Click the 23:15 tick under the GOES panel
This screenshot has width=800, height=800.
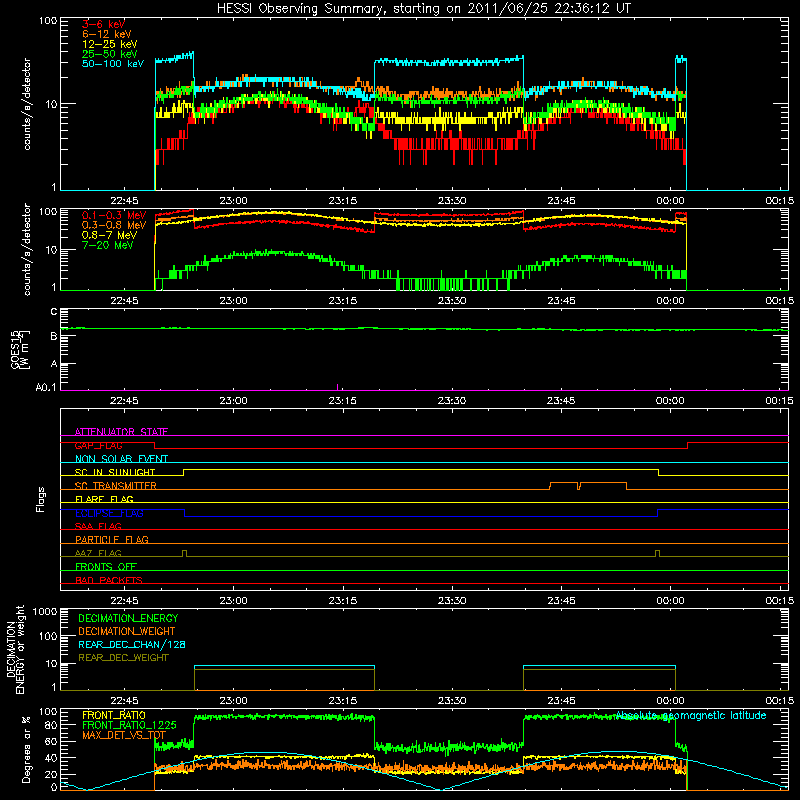(x=342, y=401)
